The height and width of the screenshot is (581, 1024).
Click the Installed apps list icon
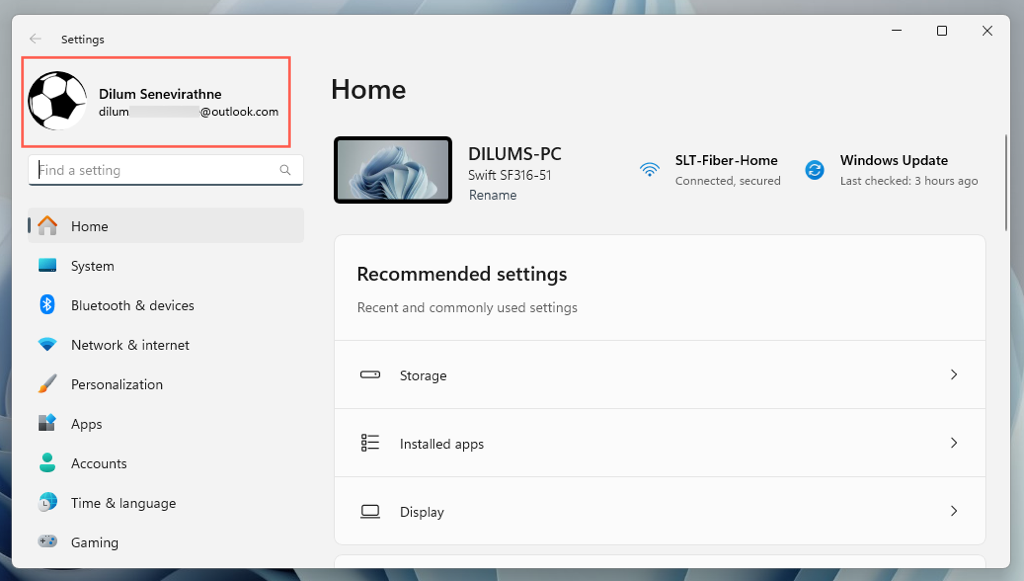370,443
